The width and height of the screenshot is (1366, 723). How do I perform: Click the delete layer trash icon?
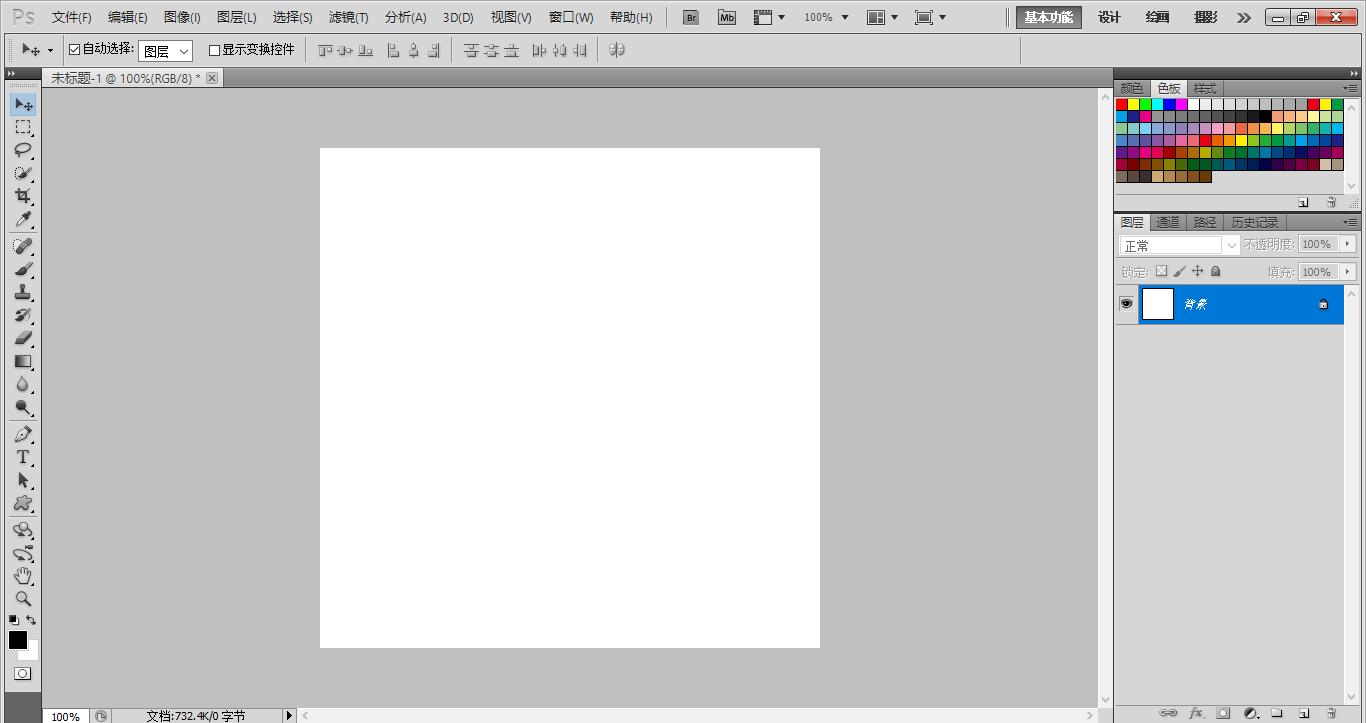click(x=1331, y=713)
